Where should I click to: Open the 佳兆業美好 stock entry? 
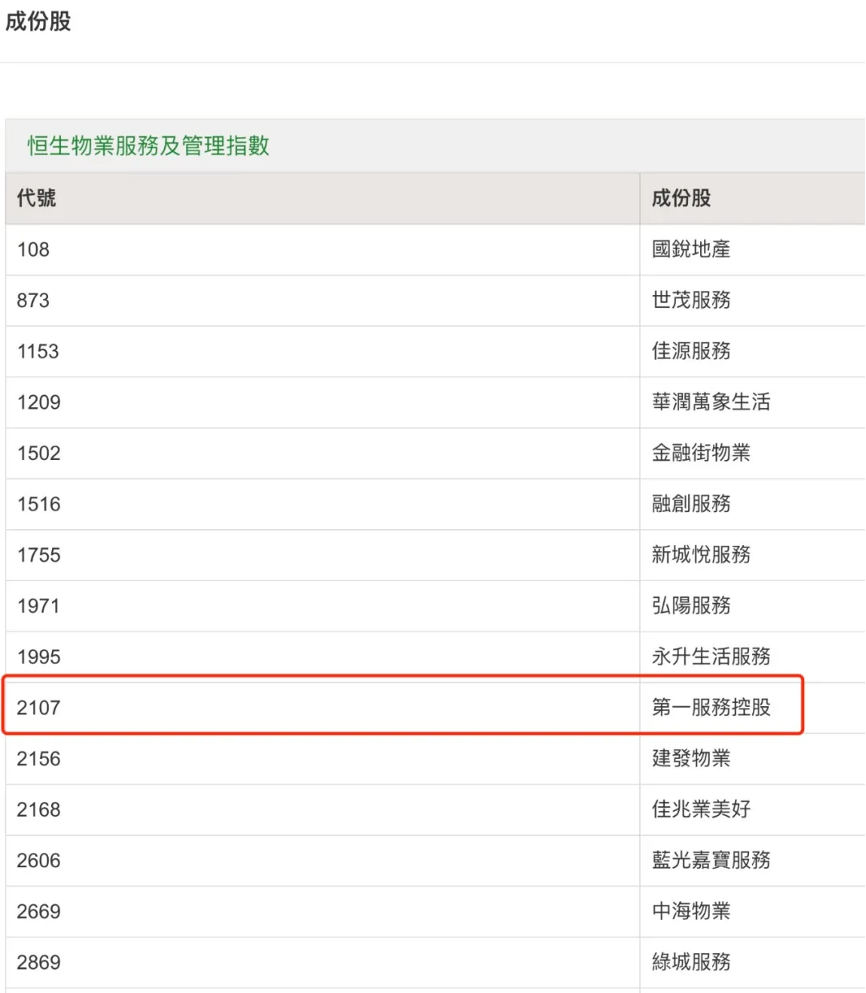tap(701, 809)
